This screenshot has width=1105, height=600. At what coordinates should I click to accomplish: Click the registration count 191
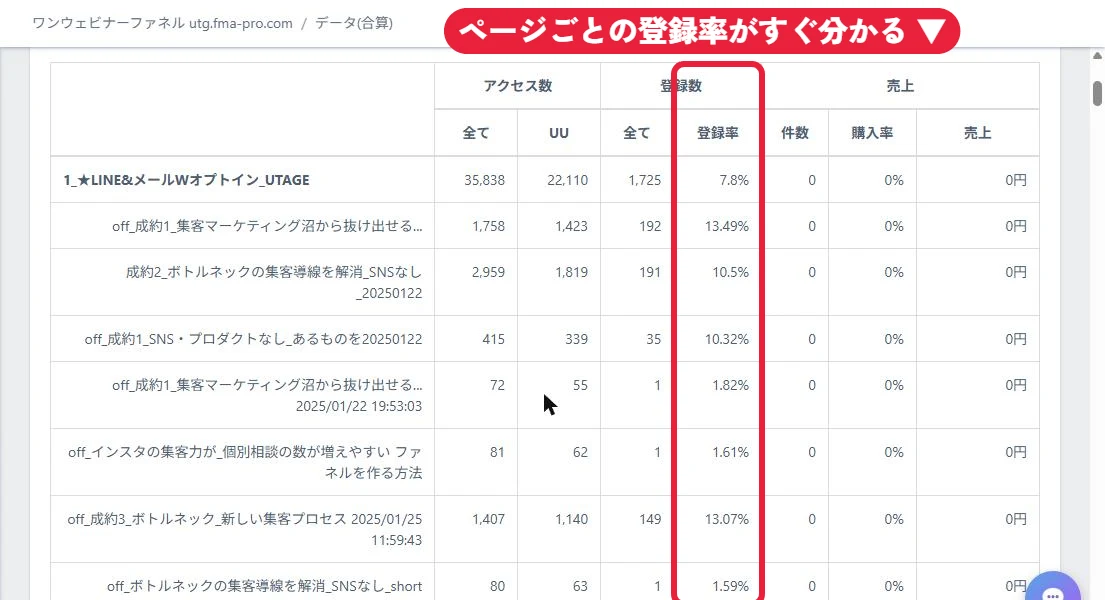coord(650,272)
